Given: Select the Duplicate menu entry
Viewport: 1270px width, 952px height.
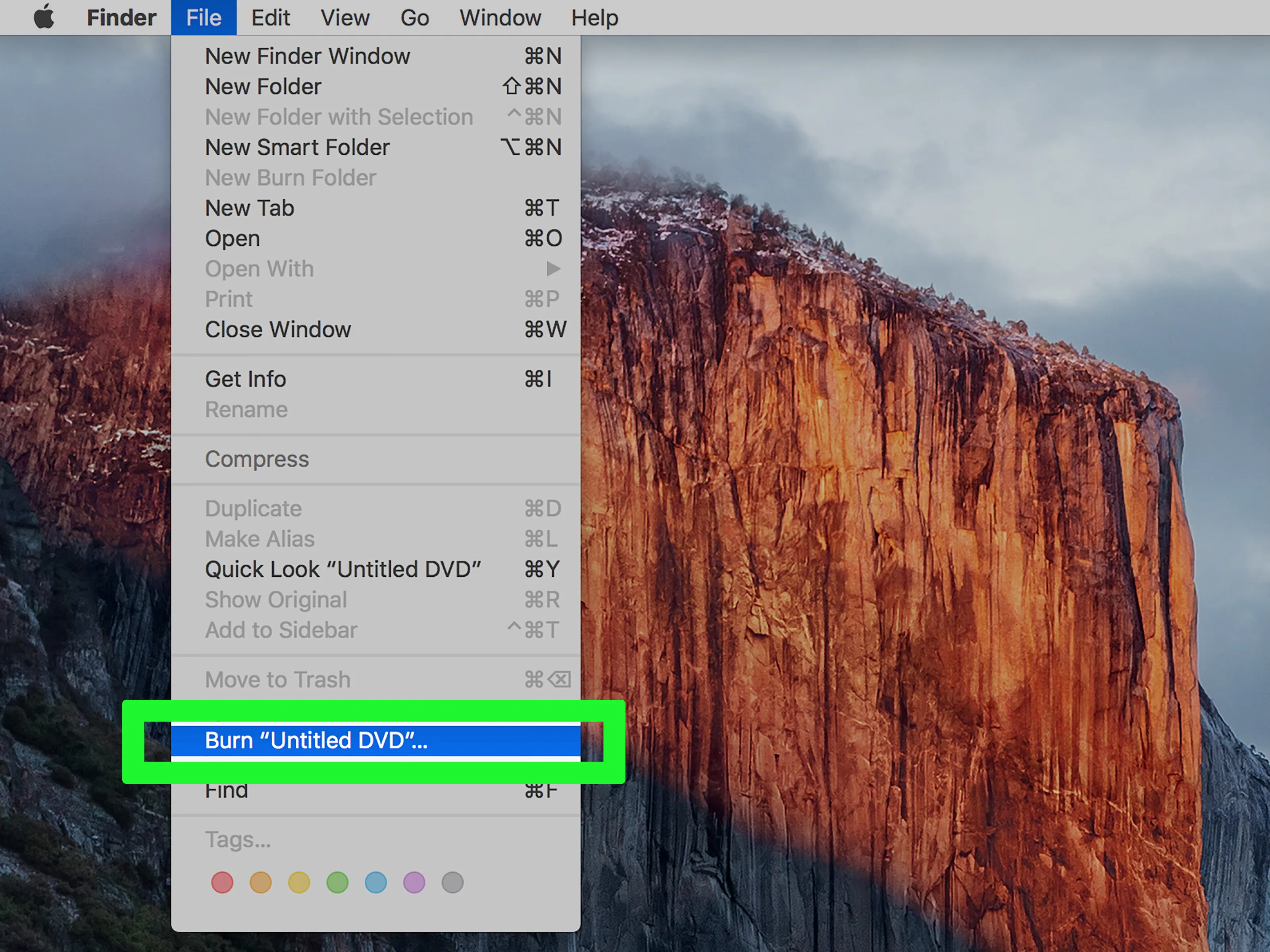Looking at the screenshot, I should tap(375, 509).
